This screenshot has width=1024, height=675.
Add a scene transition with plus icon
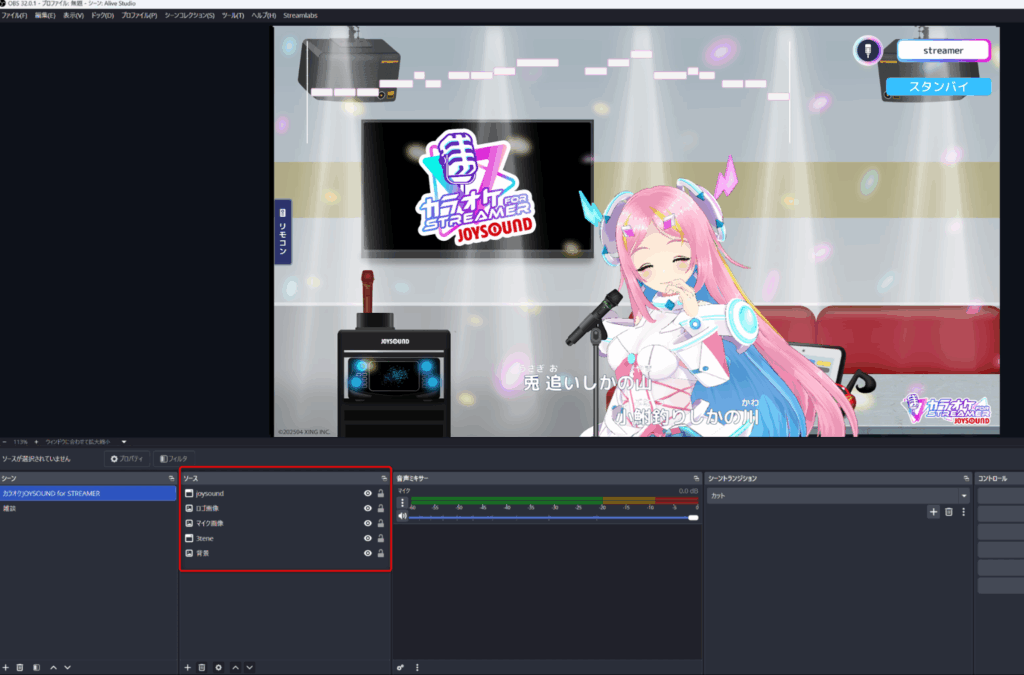[x=933, y=512]
